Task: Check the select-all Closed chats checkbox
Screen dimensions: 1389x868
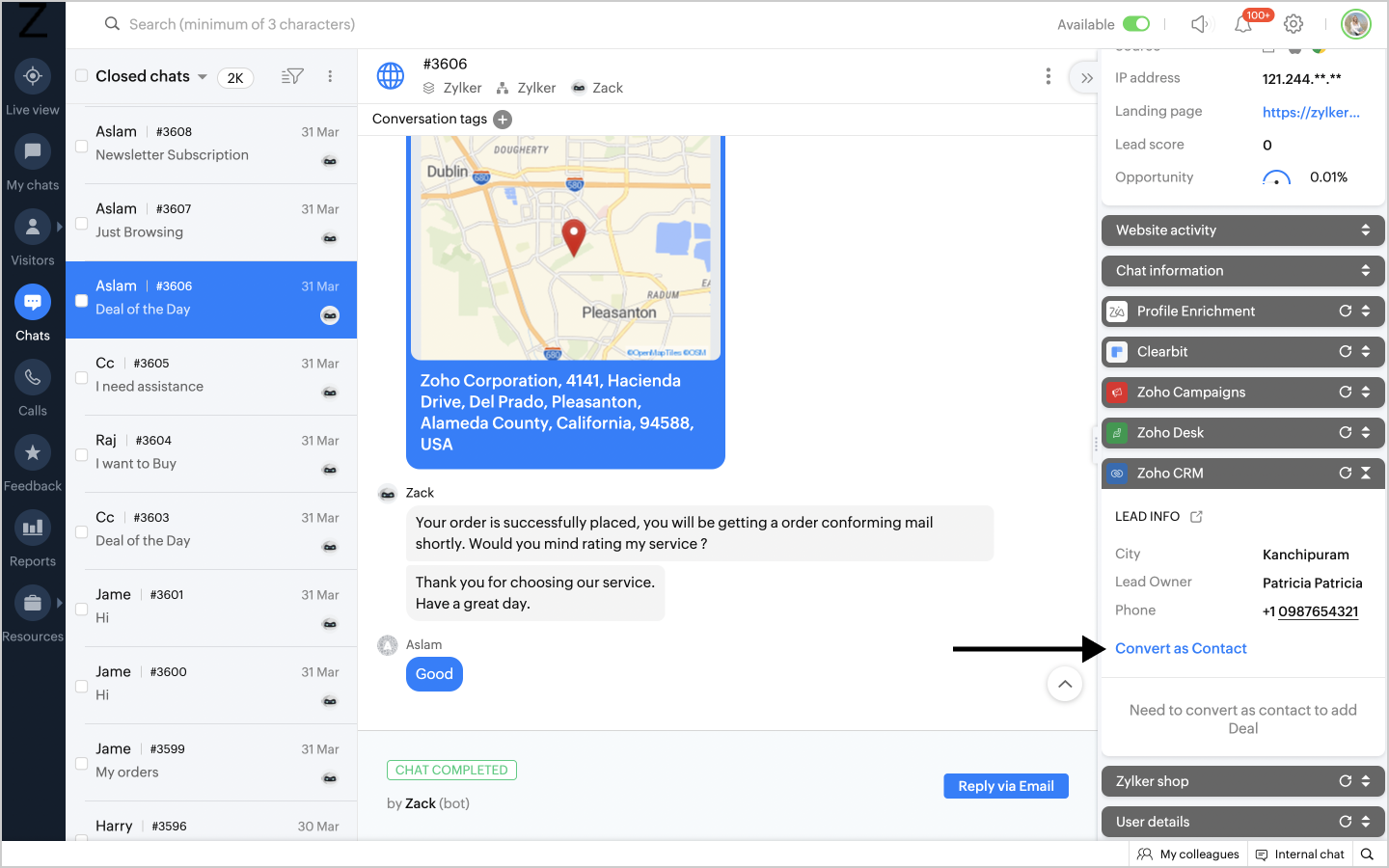Action: [82, 76]
